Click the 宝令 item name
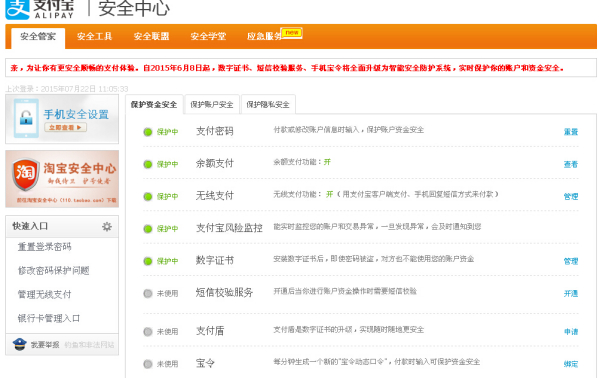Image resolution: width=600 pixels, height=378 pixels. point(205,363)
